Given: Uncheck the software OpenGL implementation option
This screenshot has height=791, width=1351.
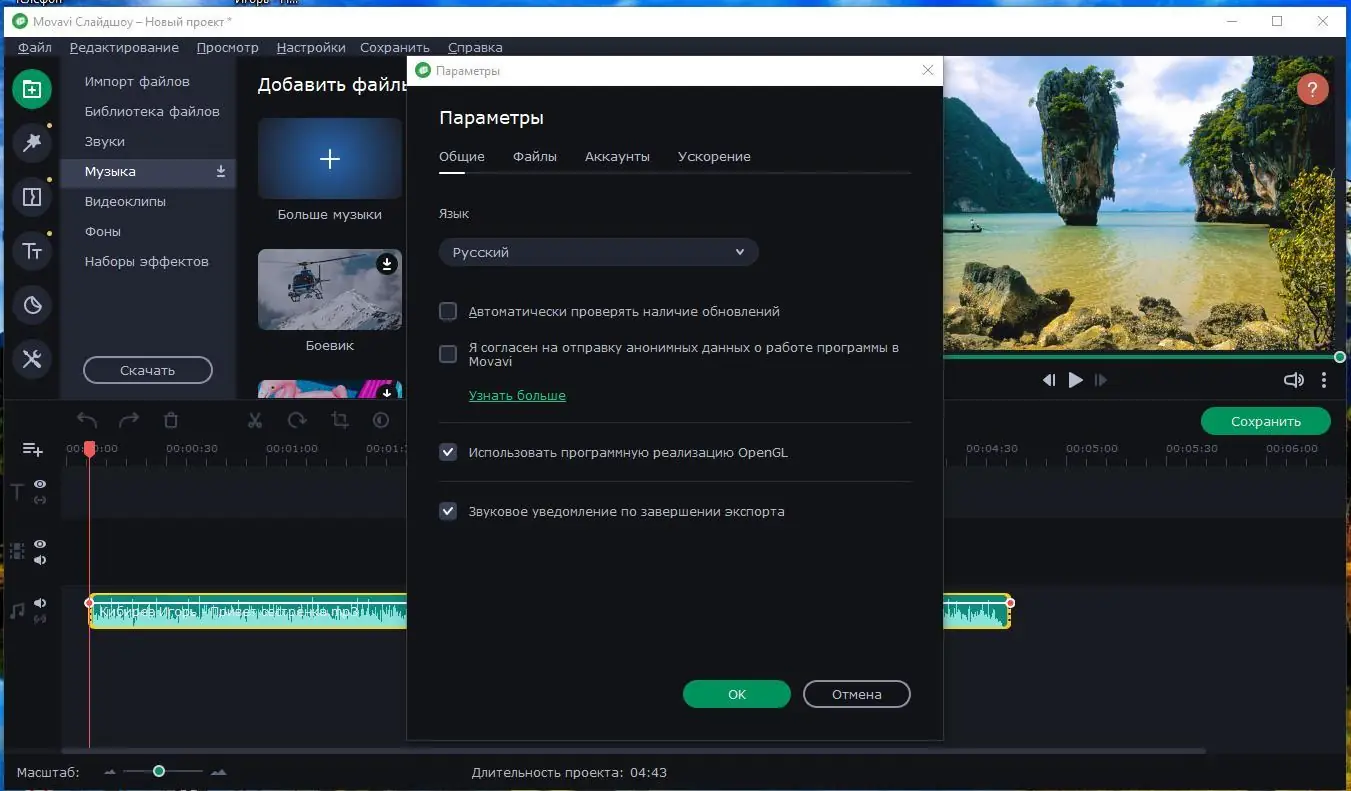Looking at the screenshot, I should click(448, 452).
